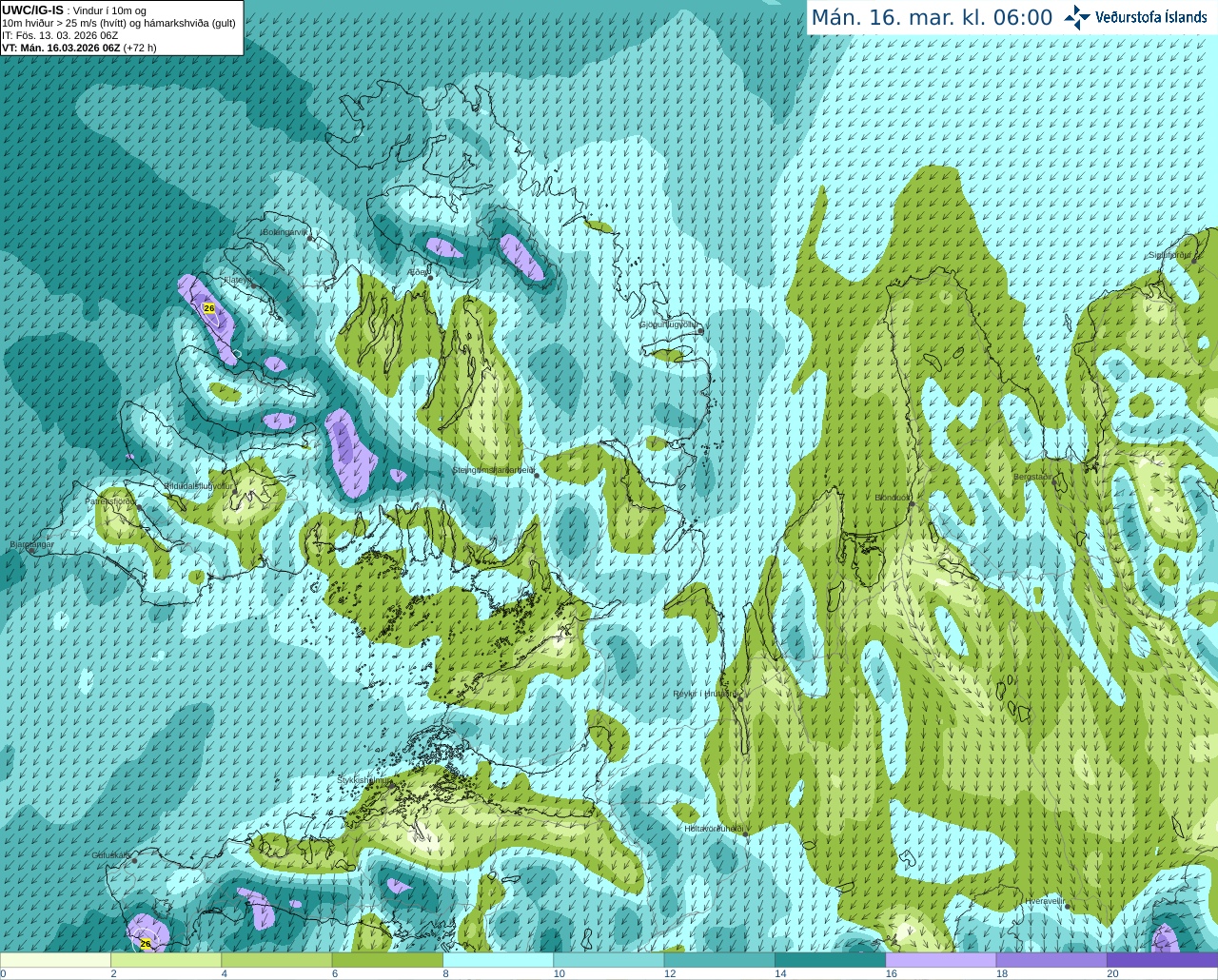Click the Steingrímsfjarðarheiði station label

point(492,470)
